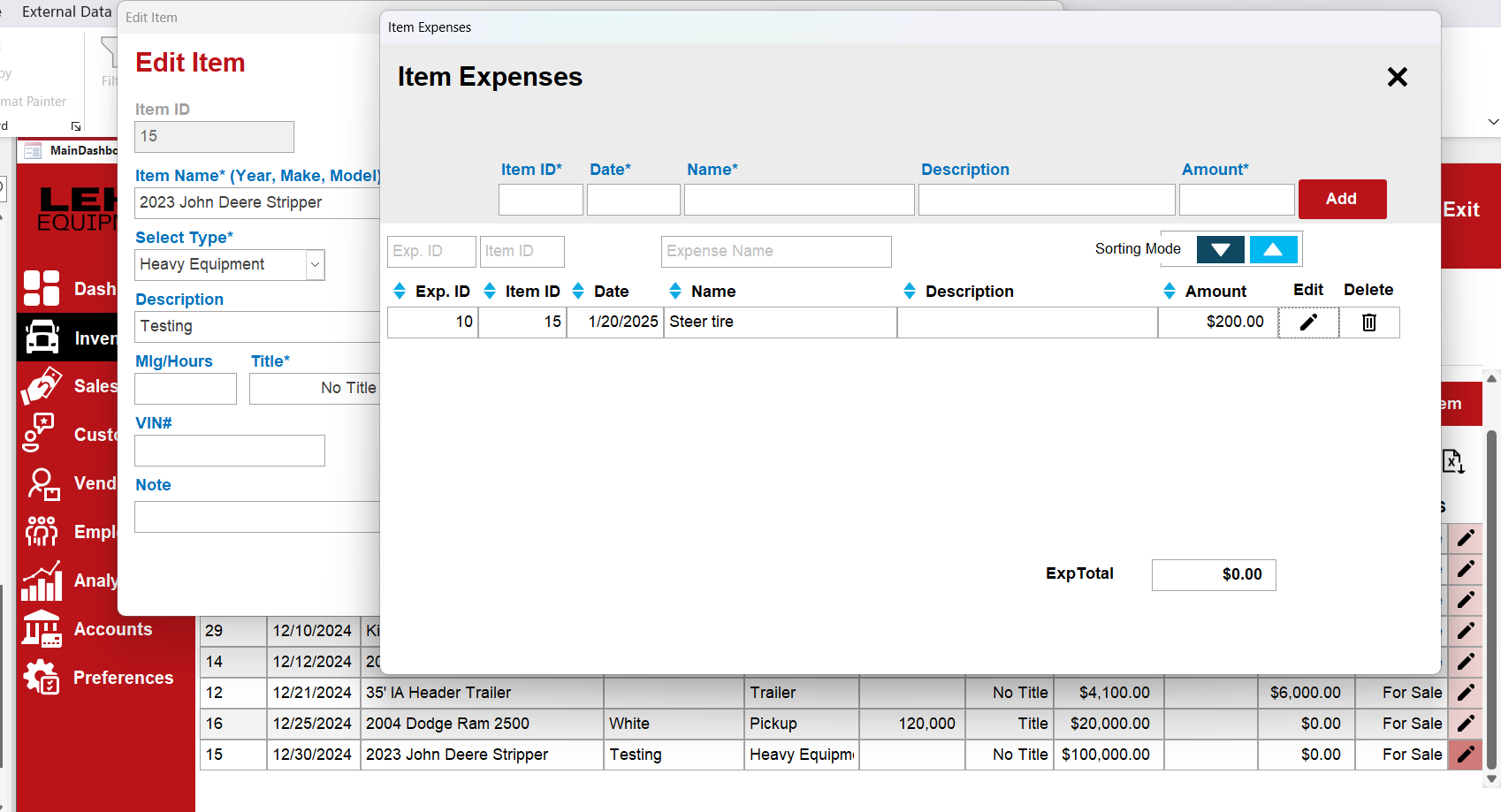
Task: Click the Expense Name filter box
Action: coord(776,252)
